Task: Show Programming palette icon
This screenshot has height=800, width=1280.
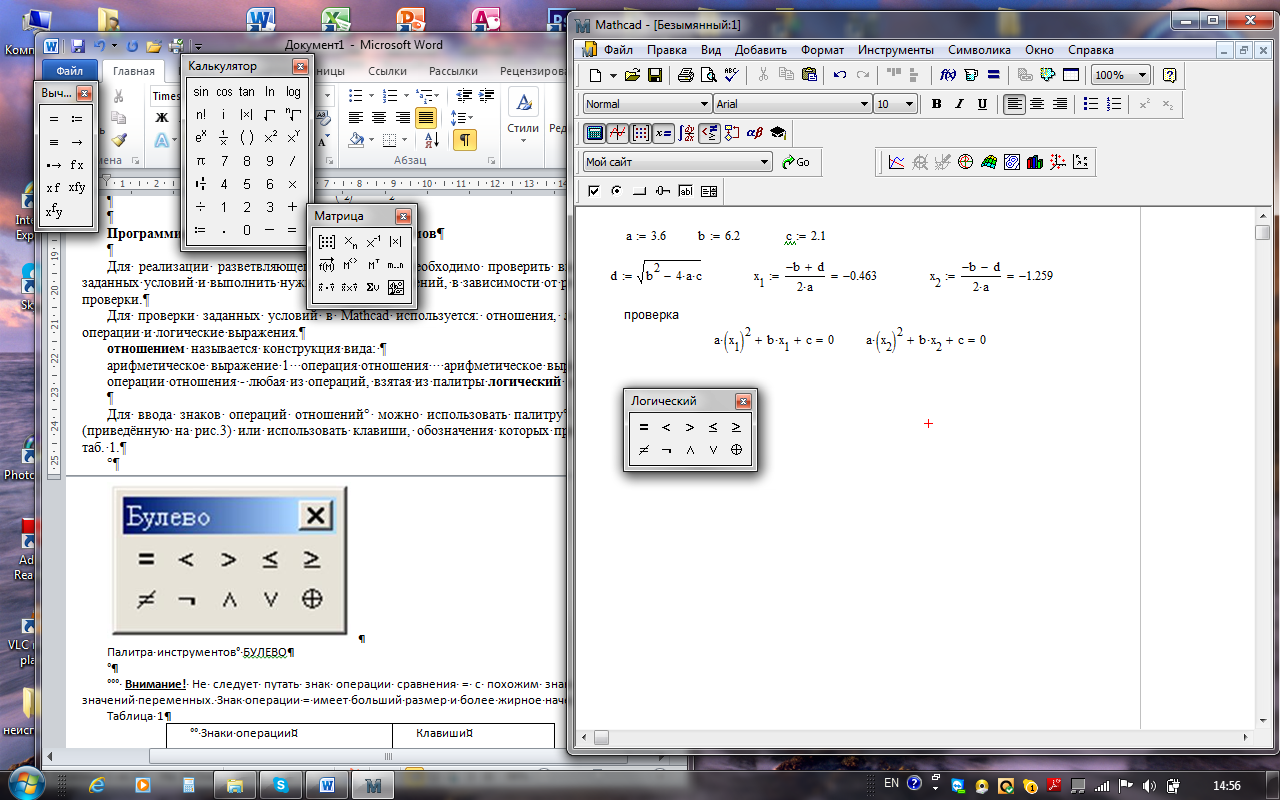Action: point(732,132)
